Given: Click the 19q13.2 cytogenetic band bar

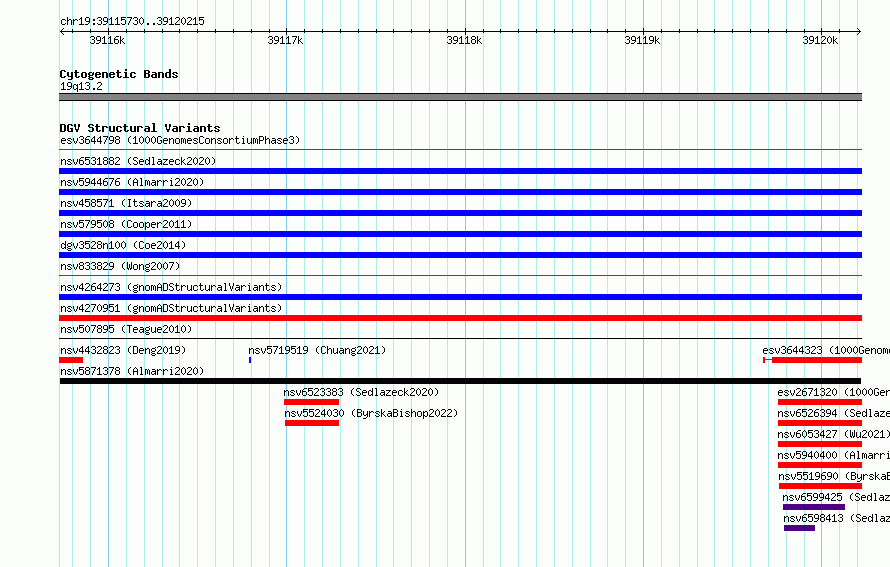Looking at the screenshot, I should coord(460,97).
